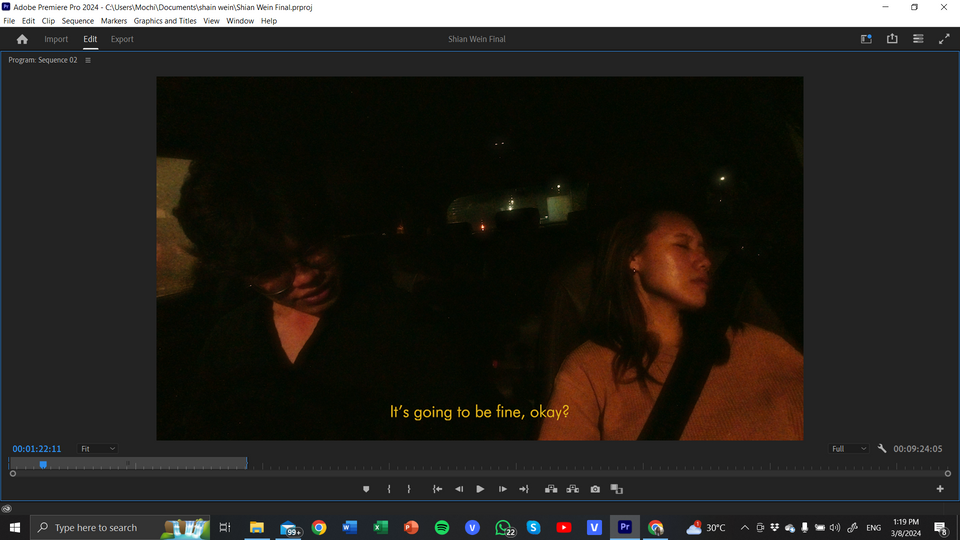This screenshot has height=540, width=960.
Task: Open the Clip menu
Action: click(48, 21)
